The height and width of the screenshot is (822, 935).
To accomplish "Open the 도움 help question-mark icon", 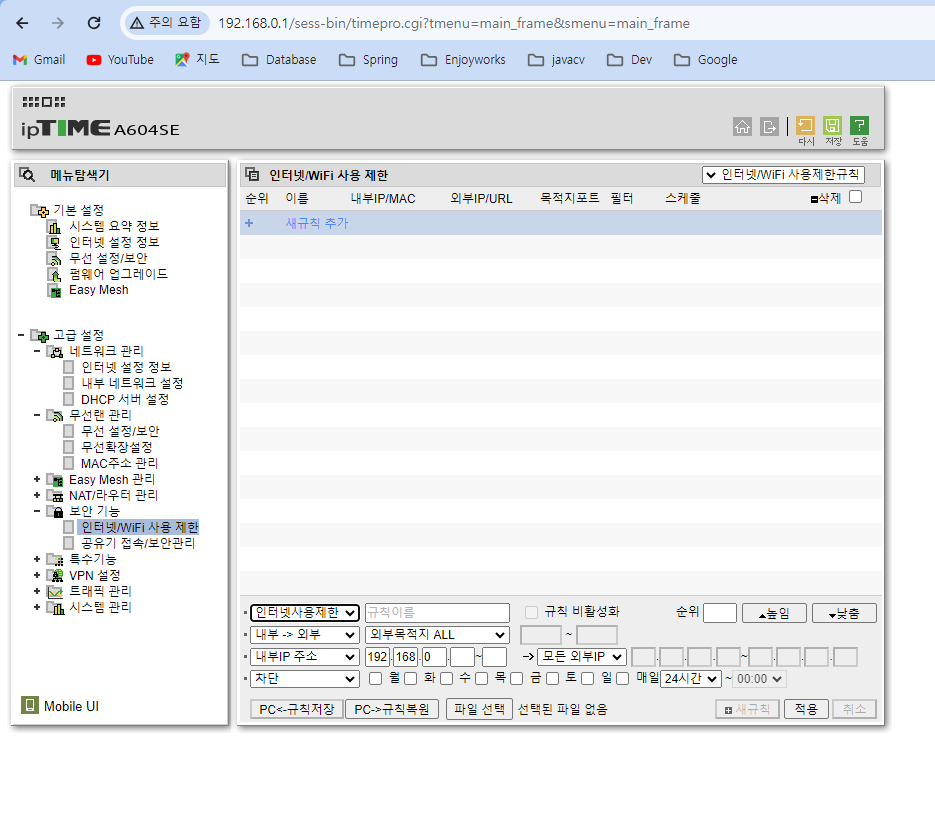I will [859, 125].
